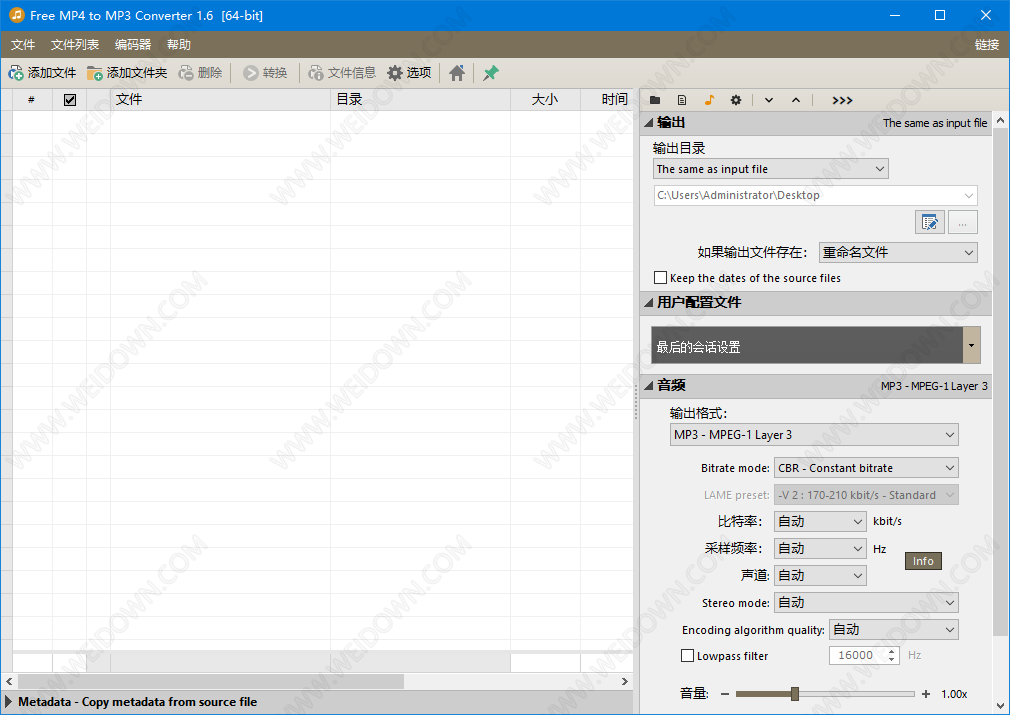Toggle the check-all checkbox in file list header

tap(70, 100)
